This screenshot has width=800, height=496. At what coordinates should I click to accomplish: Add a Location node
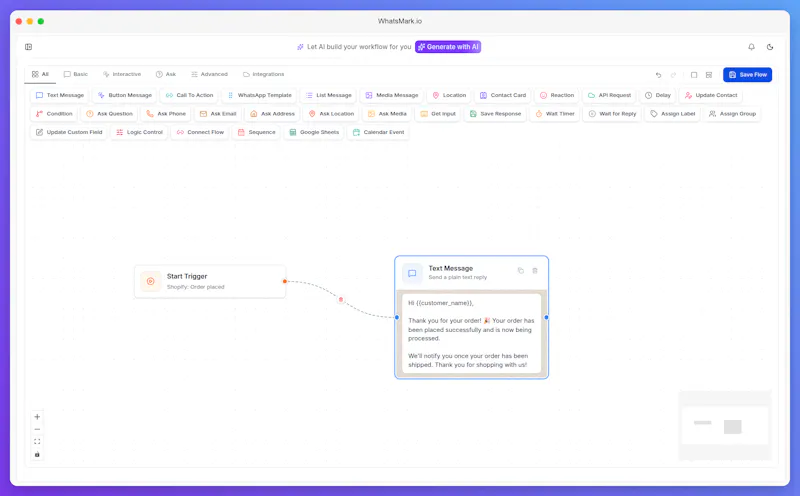[449, 95]
